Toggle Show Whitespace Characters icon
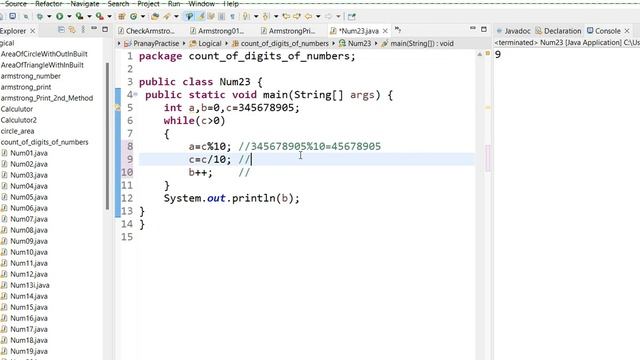This screenshot has width=640, height=360. 232,16
